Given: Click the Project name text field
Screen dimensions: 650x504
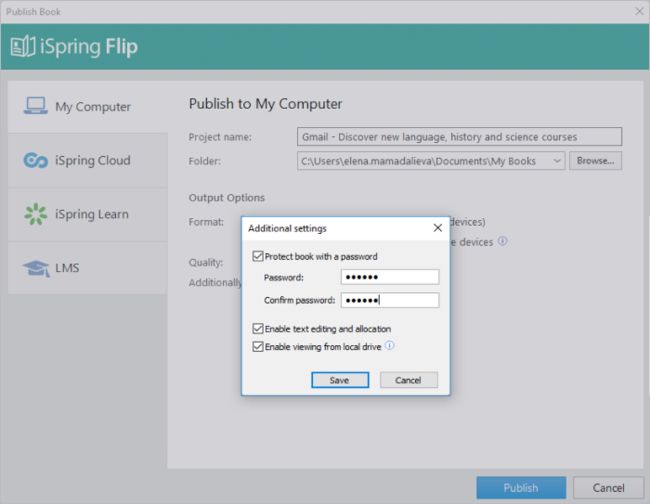Looking at the screenshot, I should [459, 137].
